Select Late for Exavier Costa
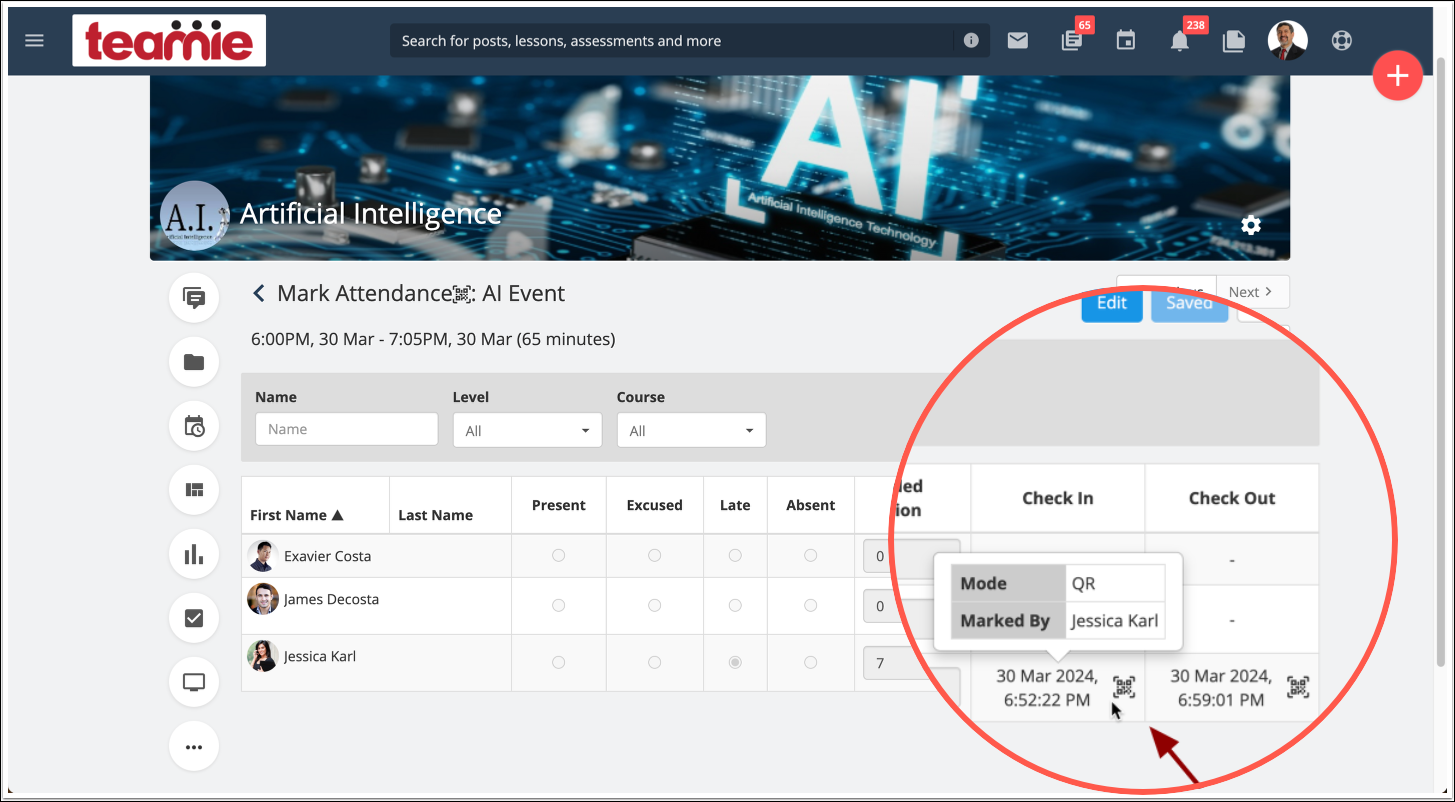This screenshot has width=1455, height=802. pos(735,555)
